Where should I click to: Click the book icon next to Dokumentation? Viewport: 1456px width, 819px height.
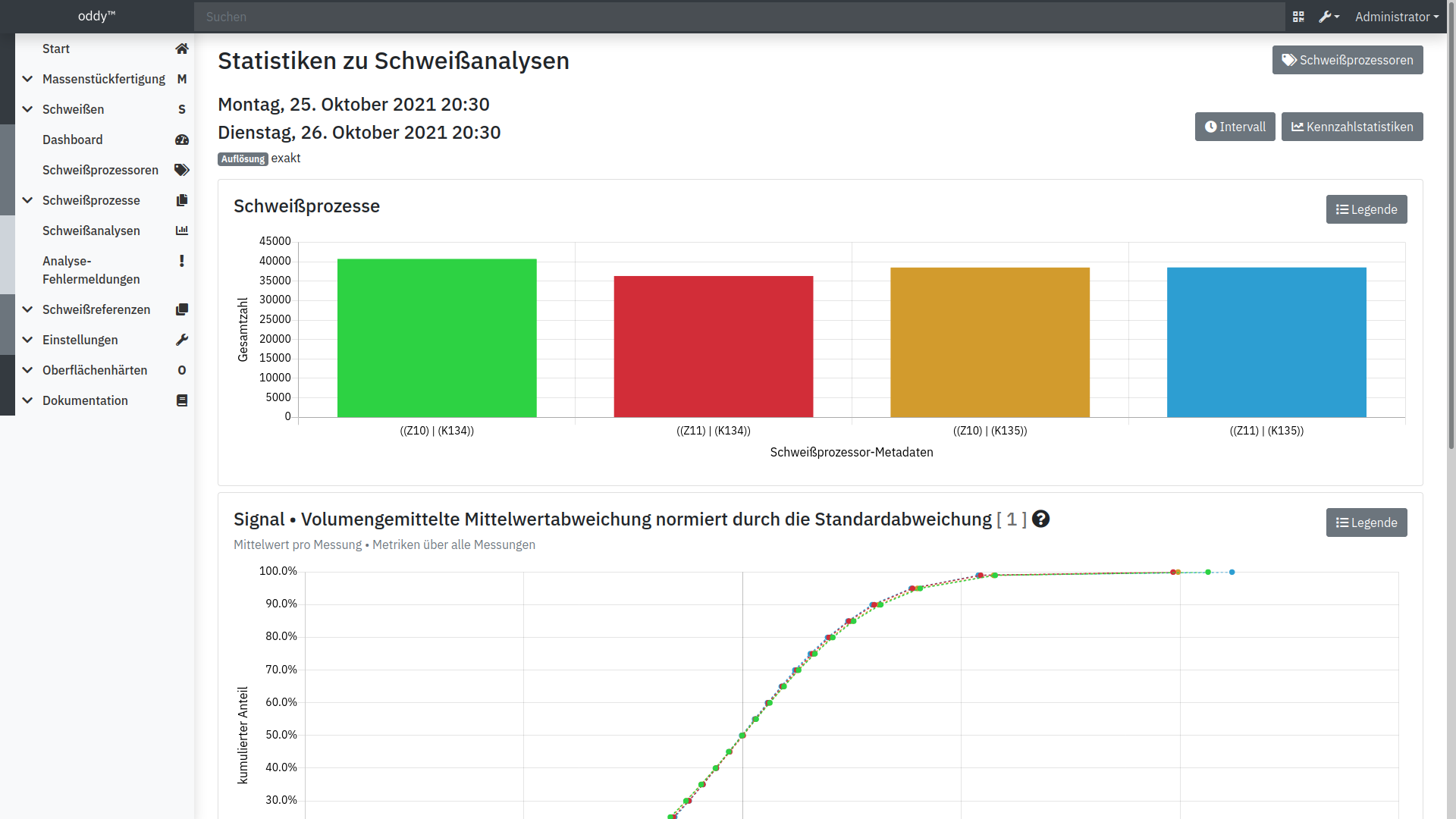point(182,400)
